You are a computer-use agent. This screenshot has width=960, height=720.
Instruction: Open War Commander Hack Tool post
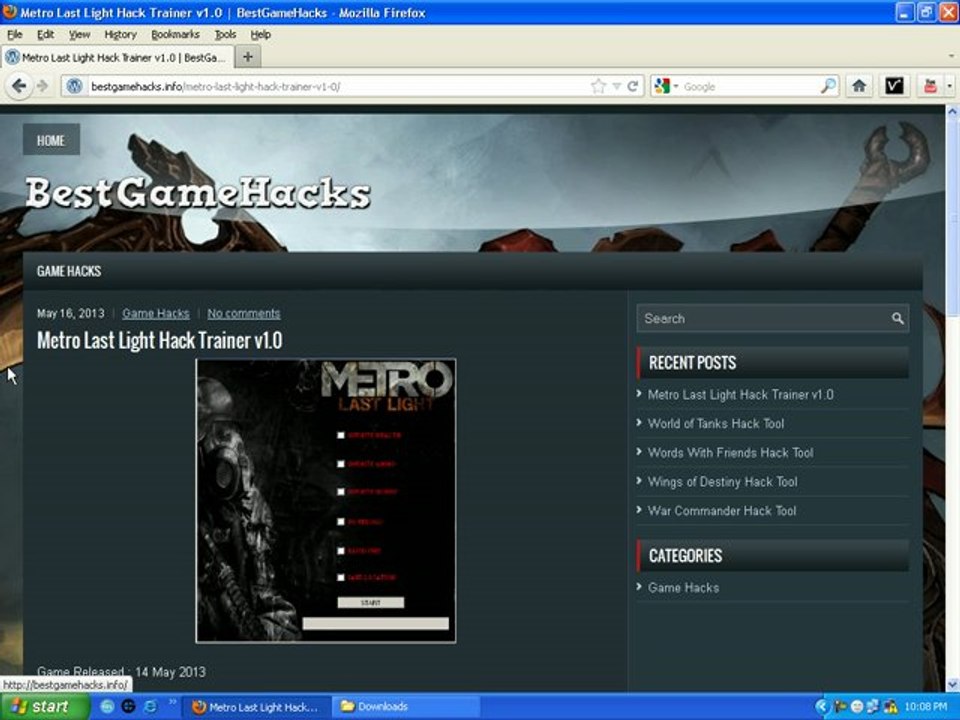coord(722,511)
